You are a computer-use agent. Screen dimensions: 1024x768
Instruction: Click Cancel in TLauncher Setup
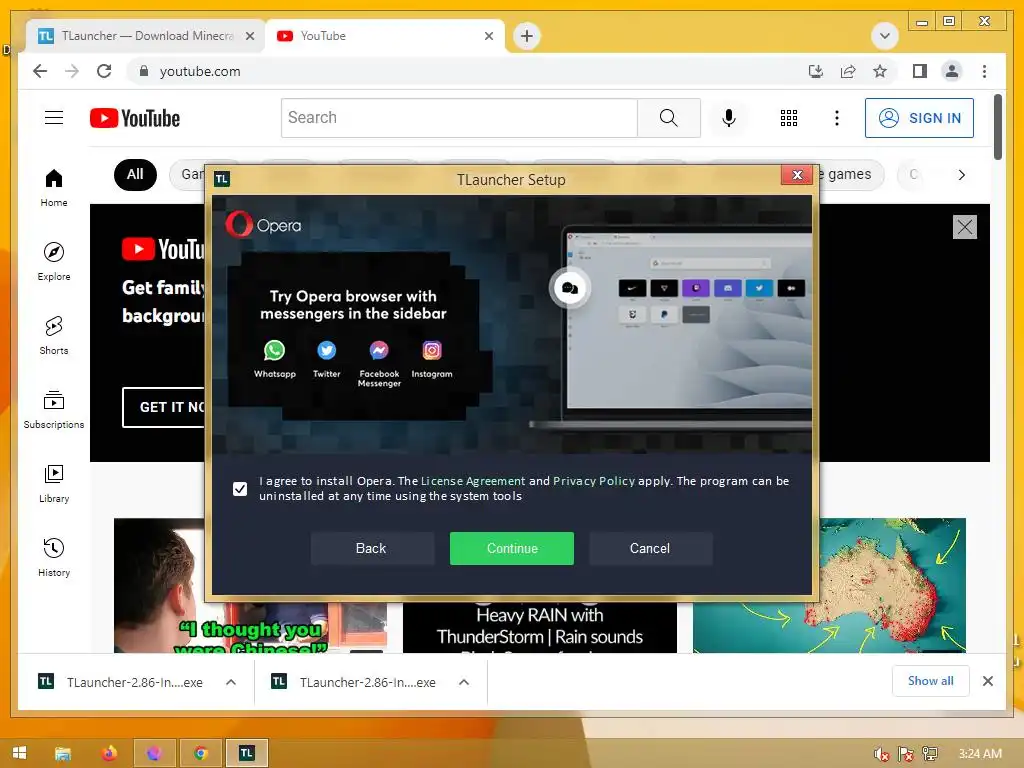(x=650, y=548)
